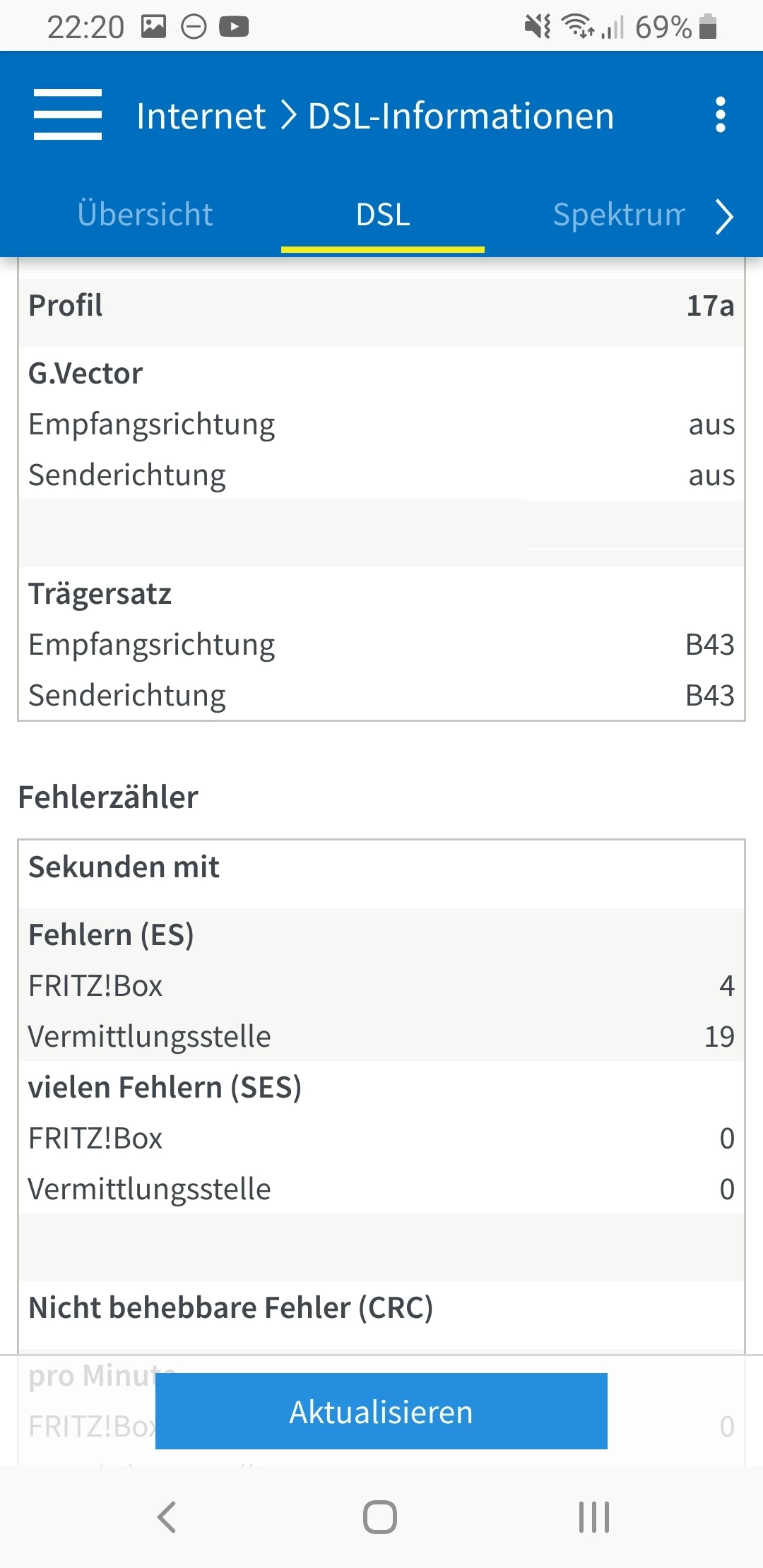Open the three-dot overflow menu

click(x=720, y=114)
